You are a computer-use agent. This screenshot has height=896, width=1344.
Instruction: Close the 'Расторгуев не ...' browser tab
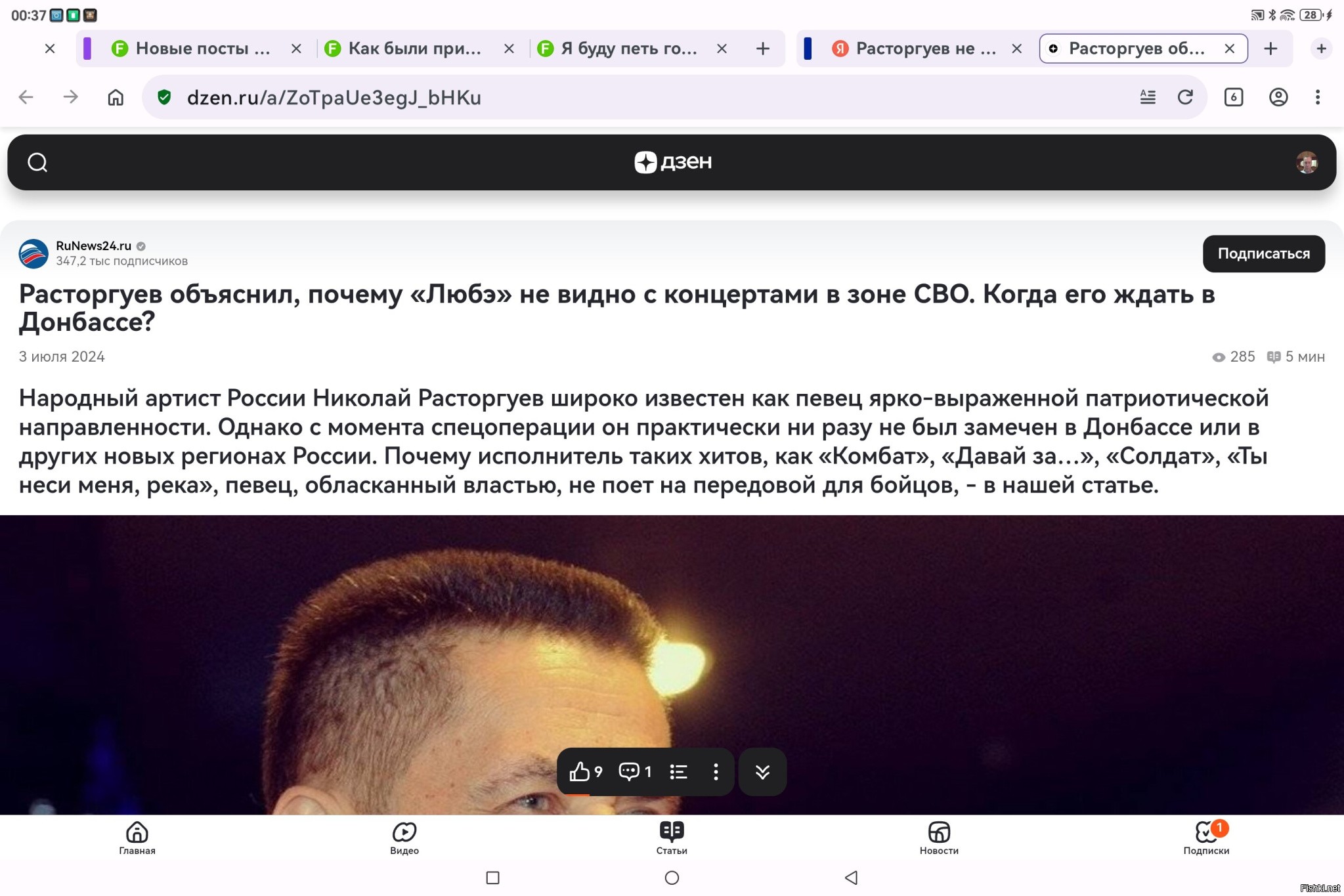coord(1016,49)
